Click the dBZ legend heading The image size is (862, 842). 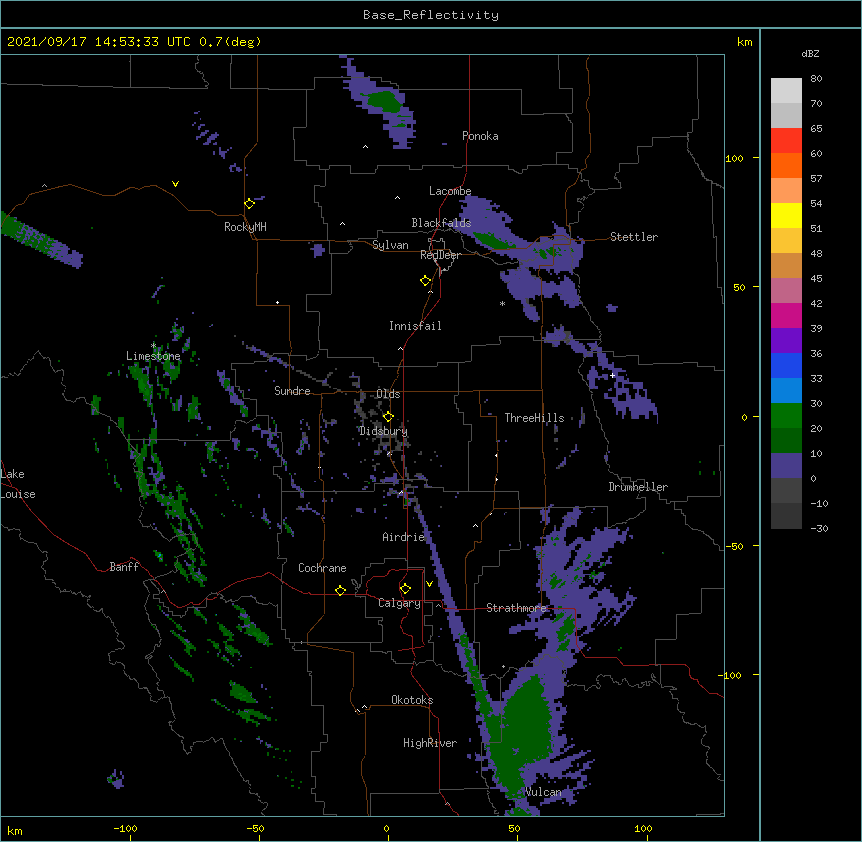tap(810, 53)
